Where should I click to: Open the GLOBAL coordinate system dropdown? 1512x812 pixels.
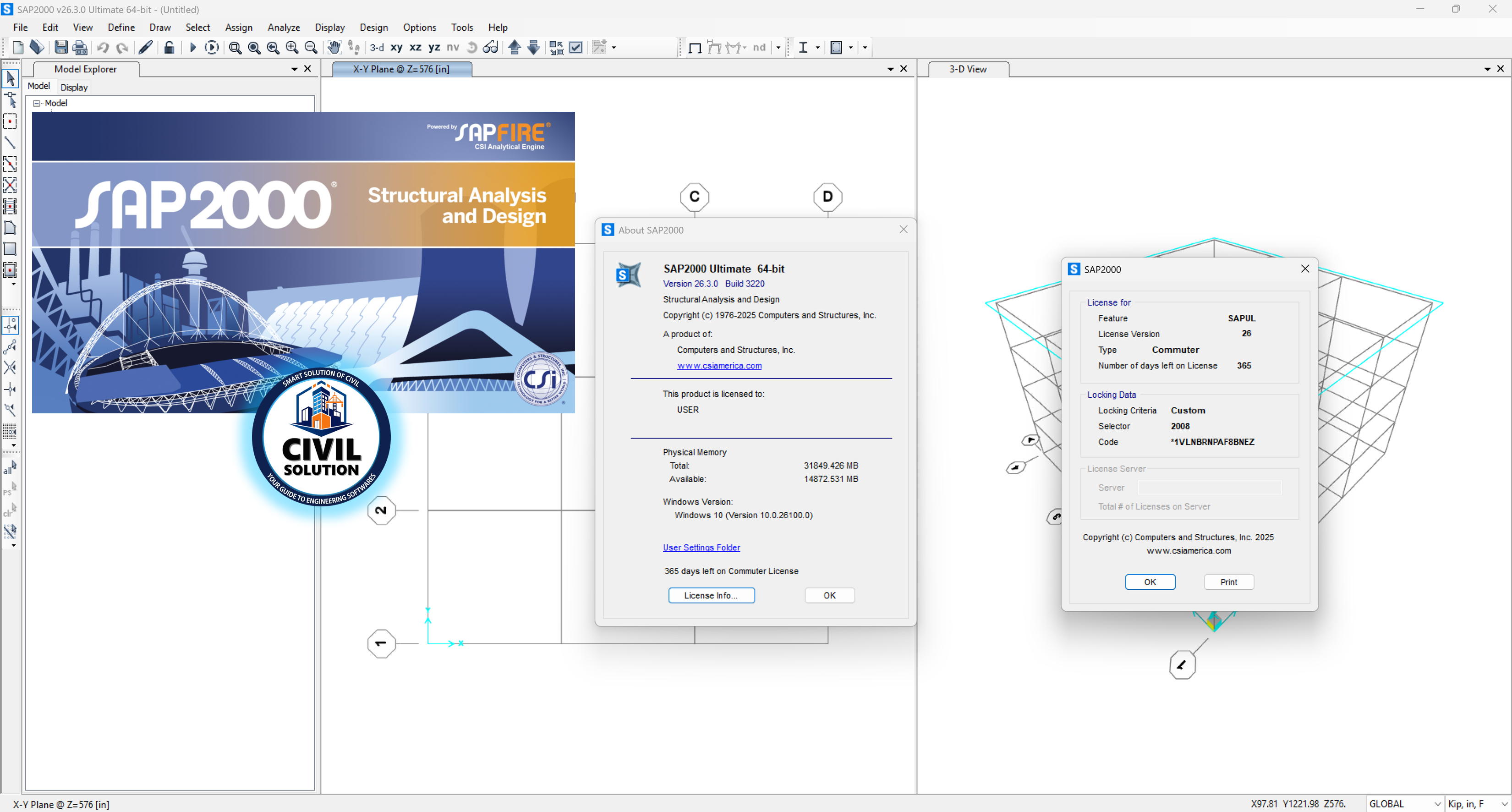coord(1436,803)
